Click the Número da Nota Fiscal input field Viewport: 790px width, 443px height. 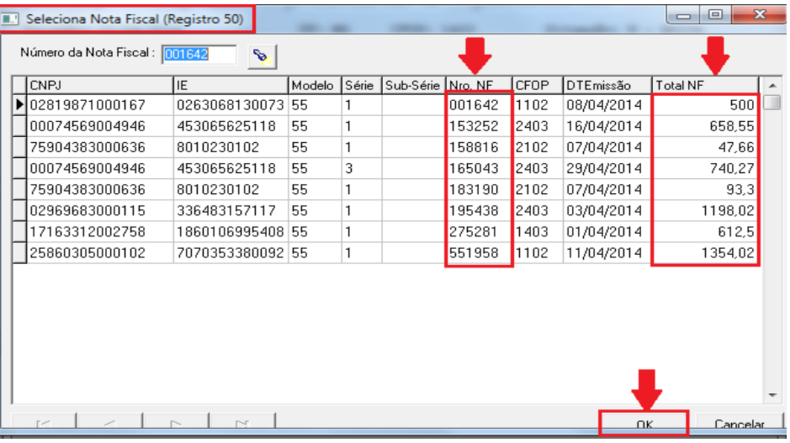tap(199, 54)
